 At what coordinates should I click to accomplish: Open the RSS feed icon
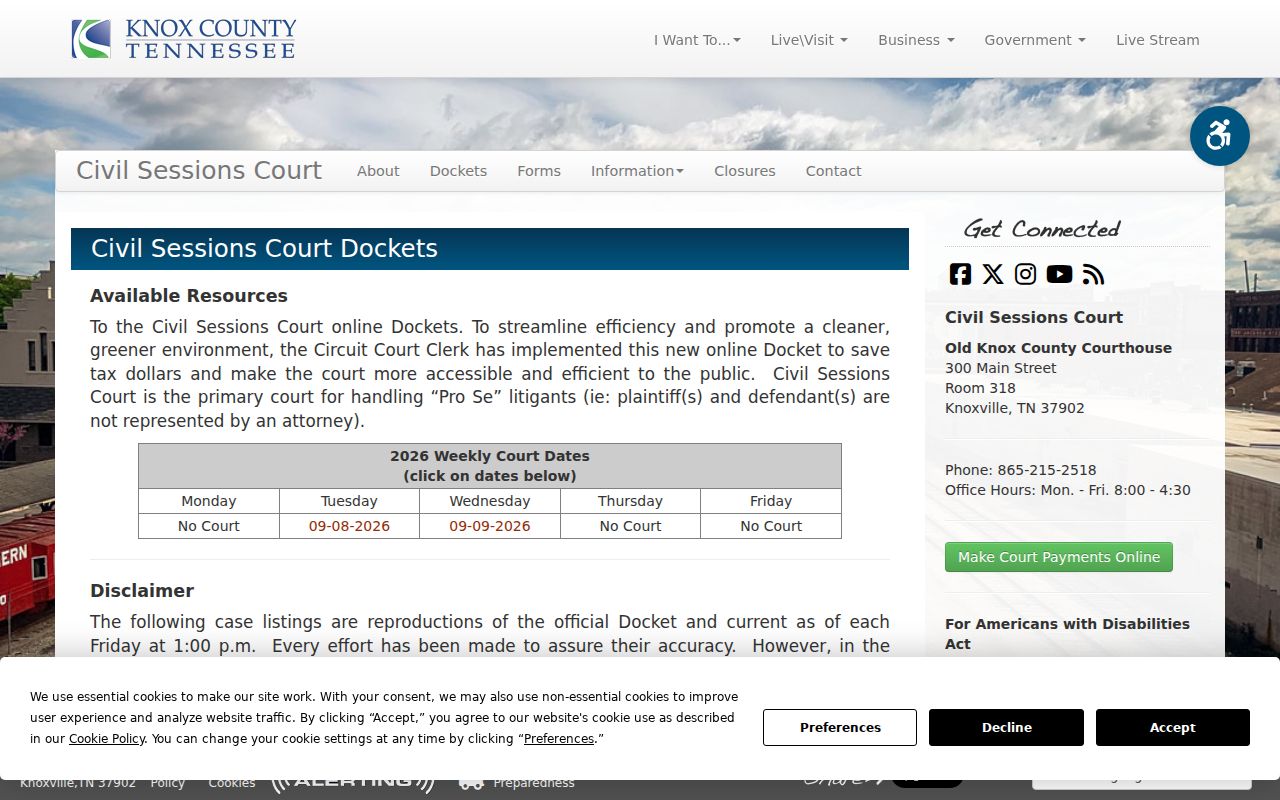pos(1093,274)
